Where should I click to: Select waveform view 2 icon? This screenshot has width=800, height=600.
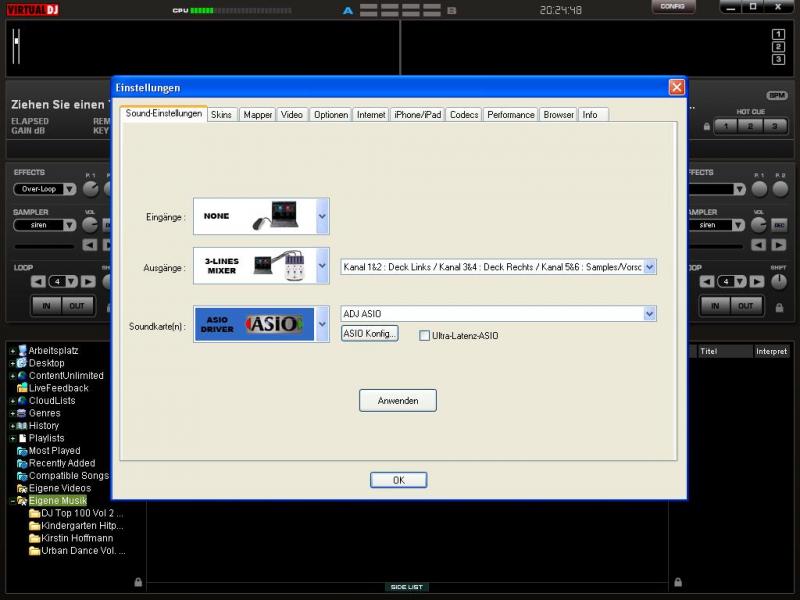pyautogui.click(x=778, y=47)
